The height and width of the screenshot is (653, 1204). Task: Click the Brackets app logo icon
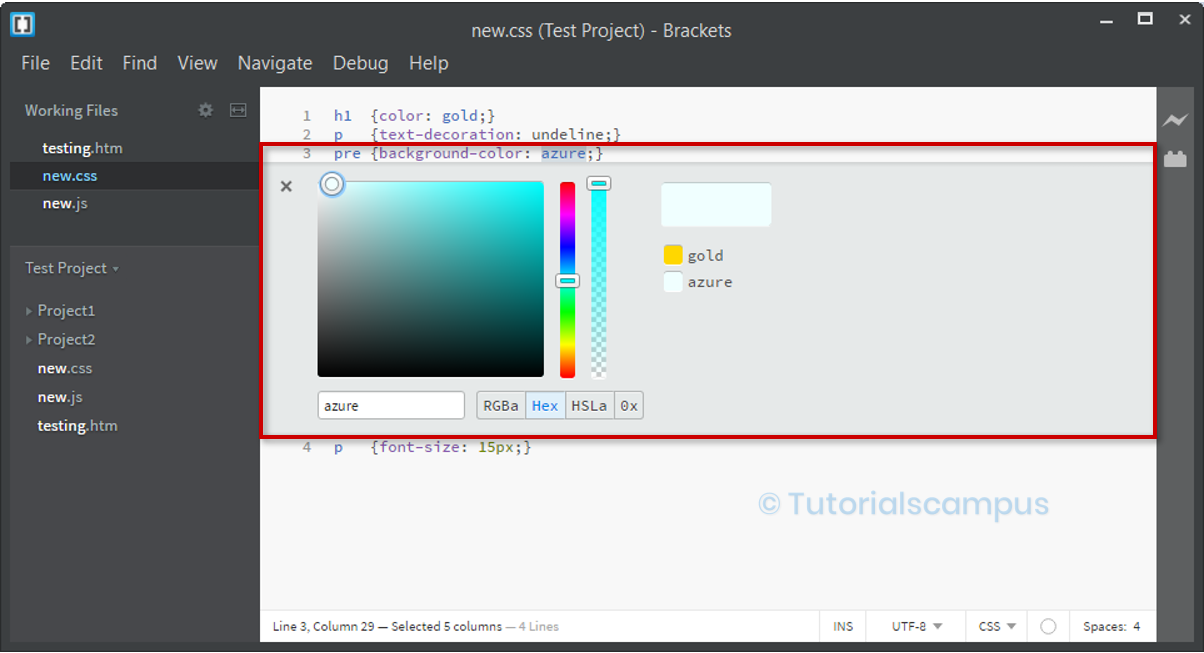click(22, 24)
